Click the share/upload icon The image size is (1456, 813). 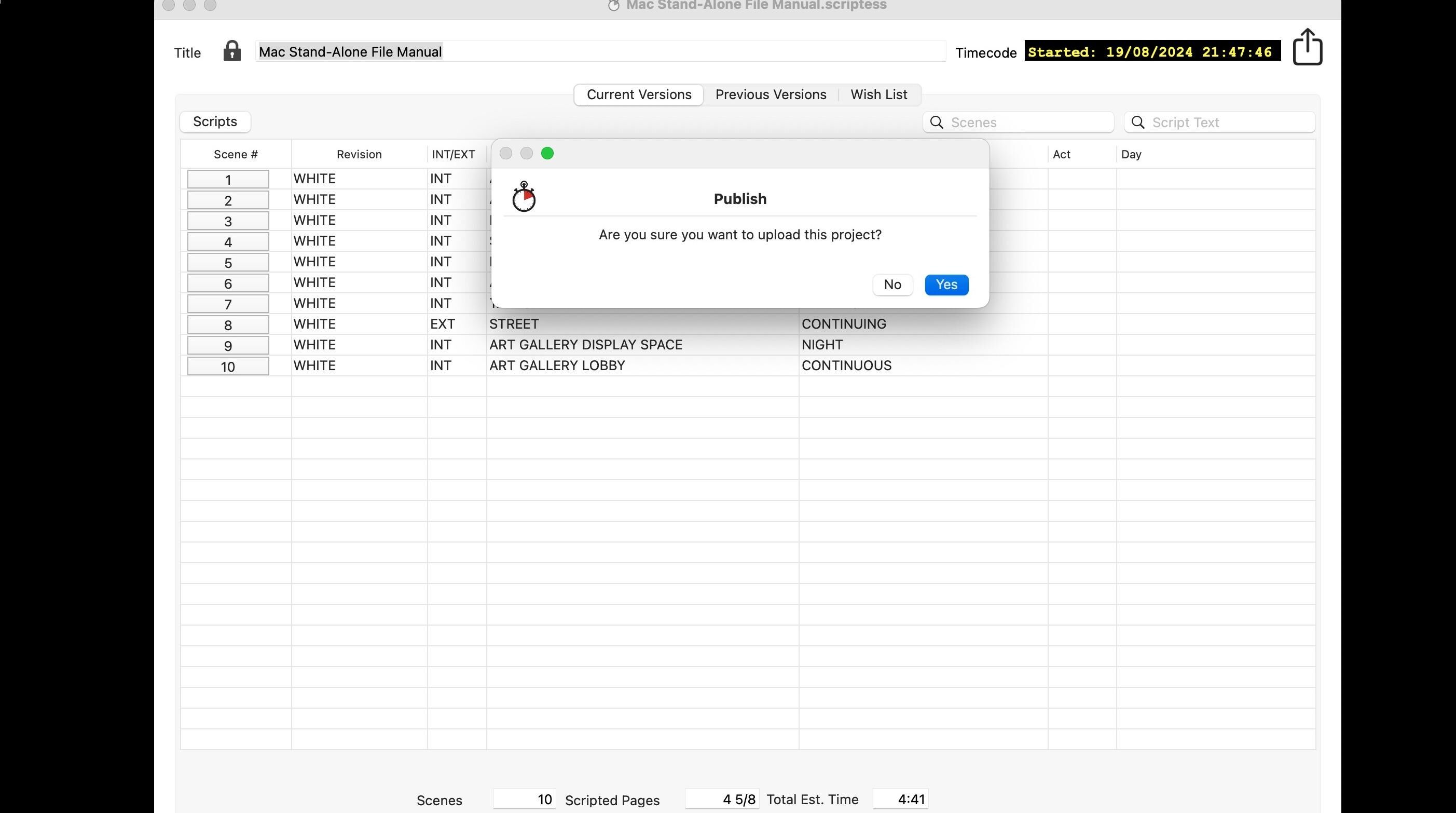1307,47
